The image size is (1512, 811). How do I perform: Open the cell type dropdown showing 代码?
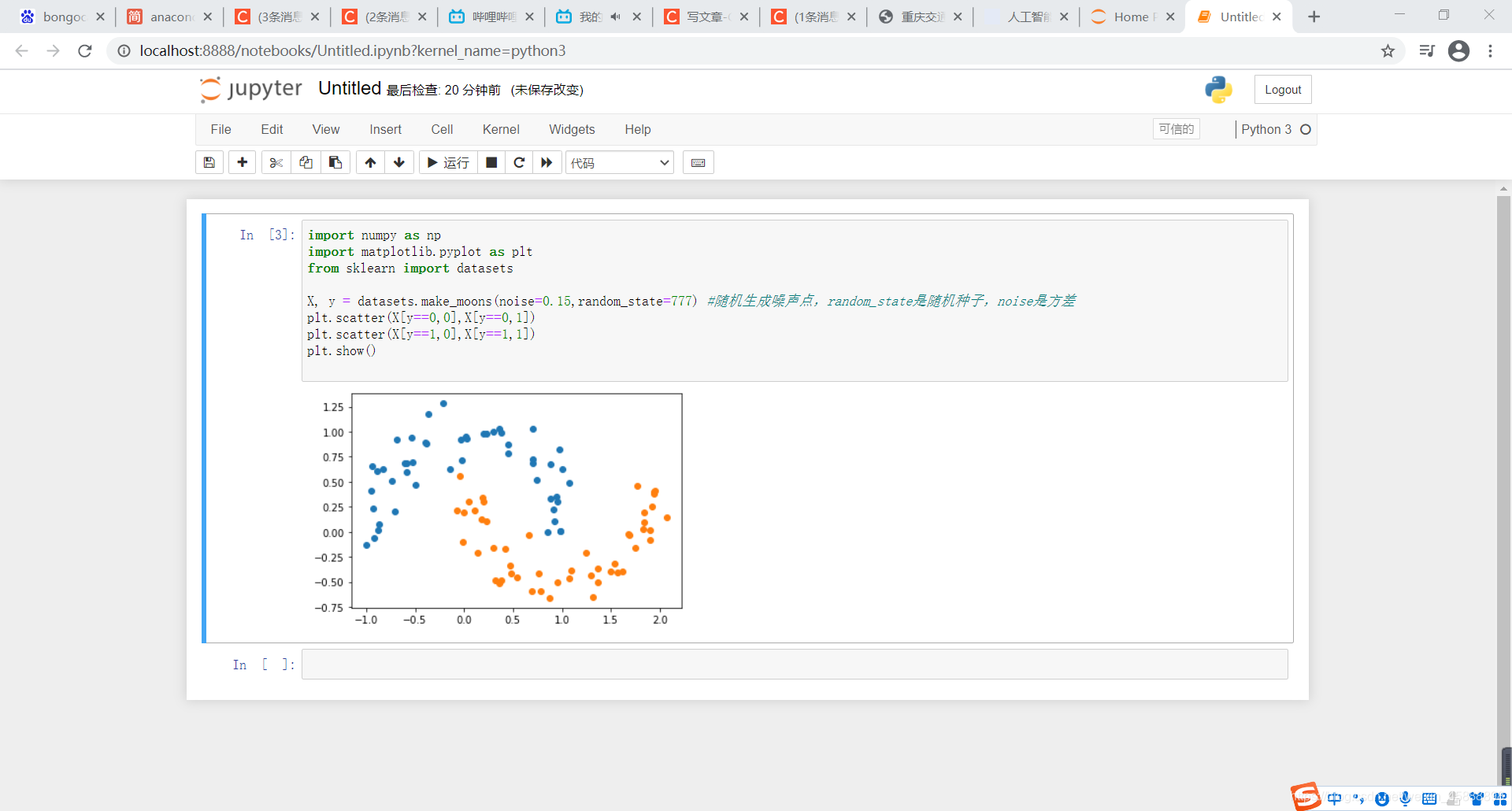click(x=620, y=162)
